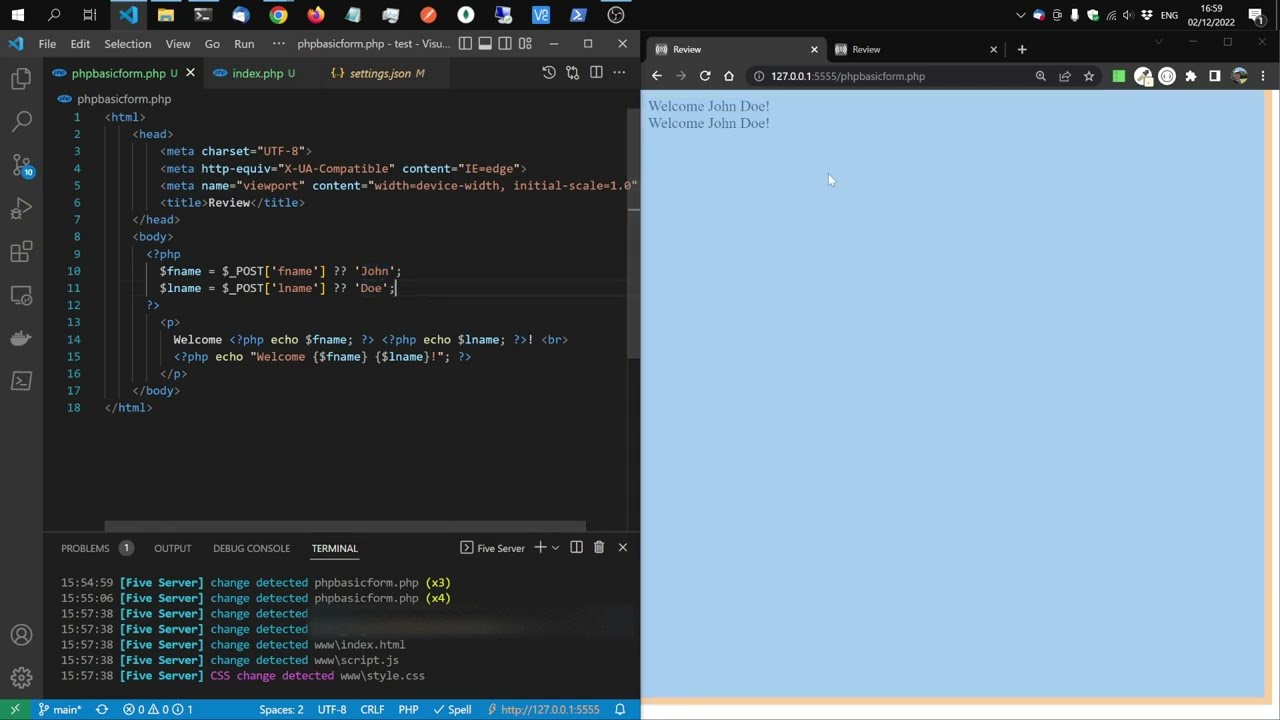Click the editor horizontal scrollbar
This screenshot has width=1280, height=720.
(x=345, y=526)
